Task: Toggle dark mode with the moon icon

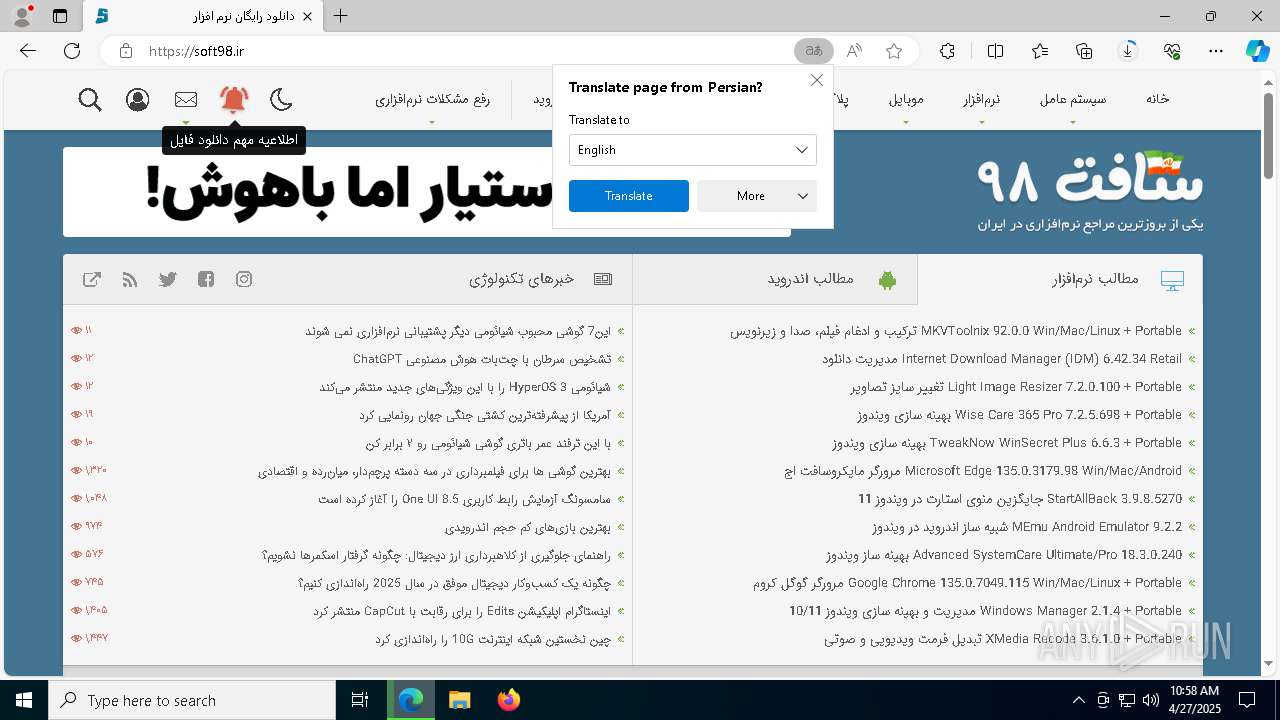Action: coord(281,99)
